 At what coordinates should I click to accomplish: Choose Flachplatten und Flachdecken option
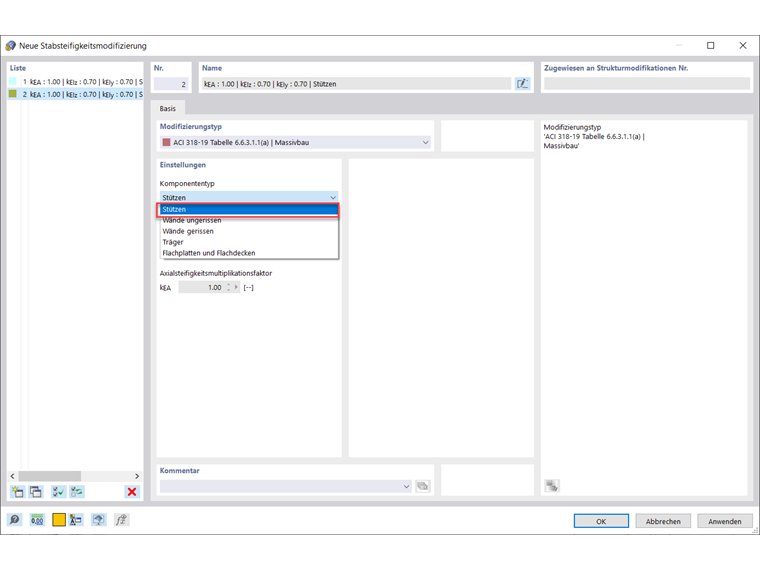[x=249, y=253]
